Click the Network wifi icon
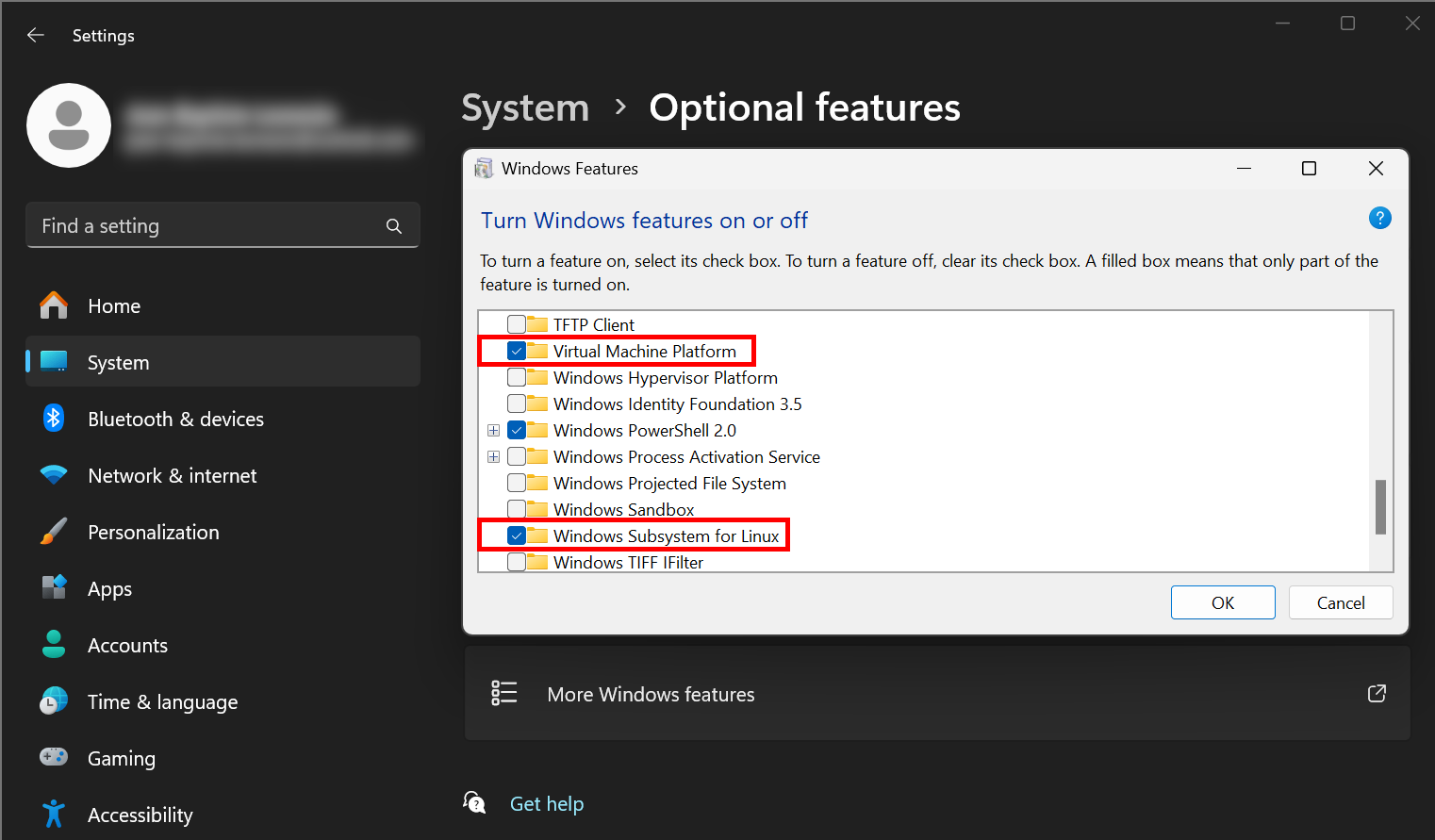Screen dimensions: 1435x840 (x=54, y=474)
